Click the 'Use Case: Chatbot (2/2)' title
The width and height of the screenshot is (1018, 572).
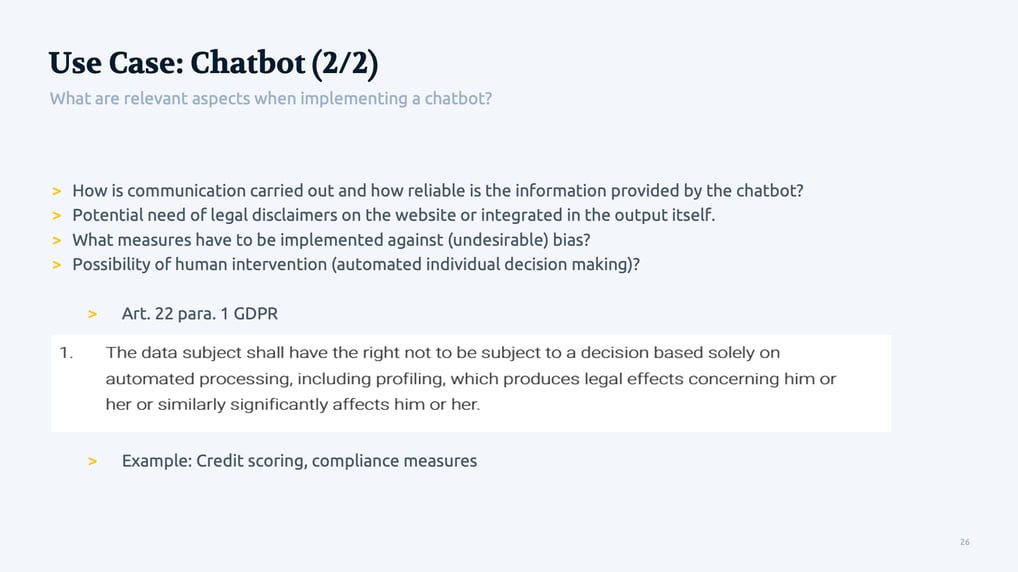(213, 64)
